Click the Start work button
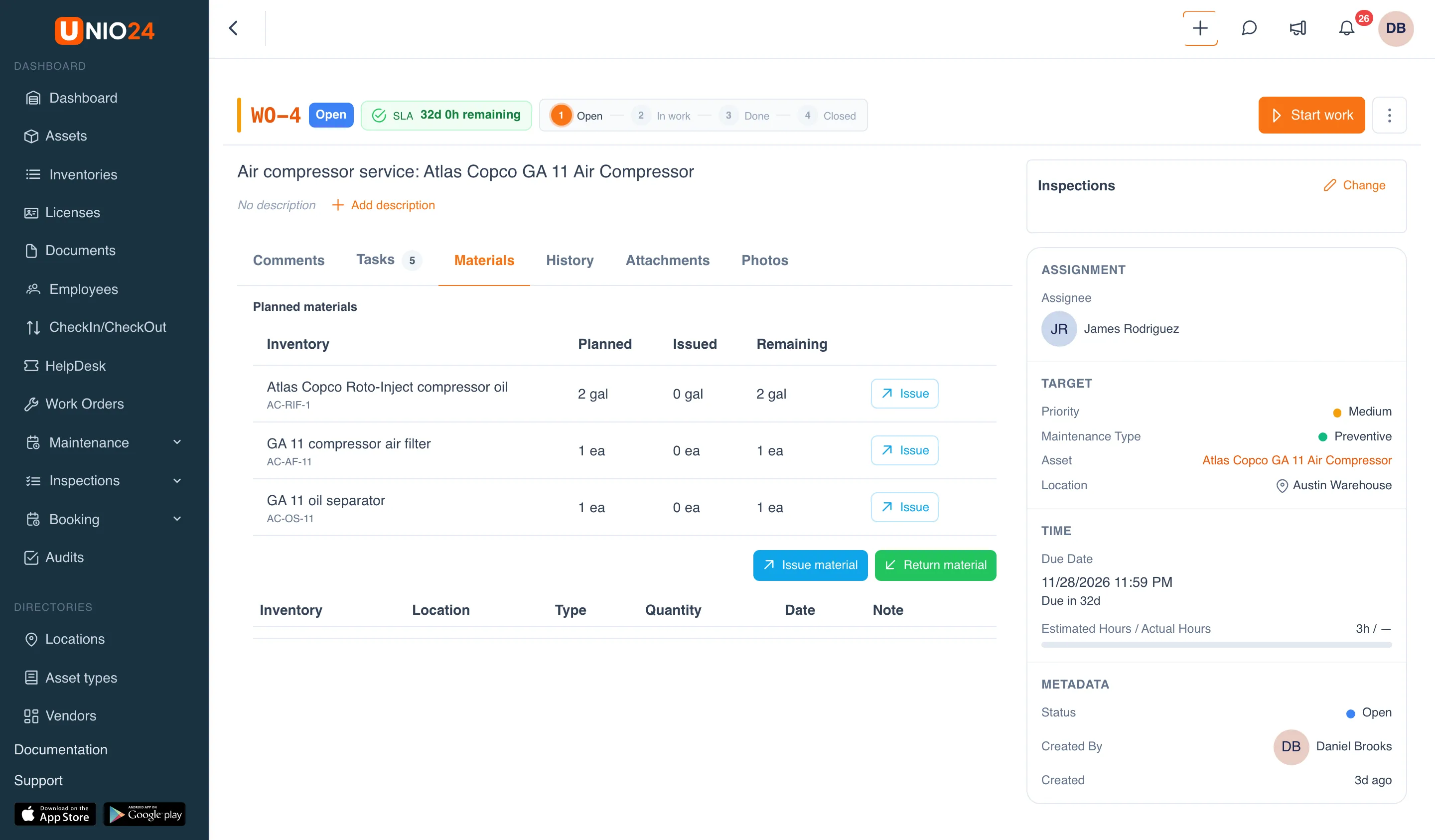This screenshot has width=1435, height=840. (1311, 115)
